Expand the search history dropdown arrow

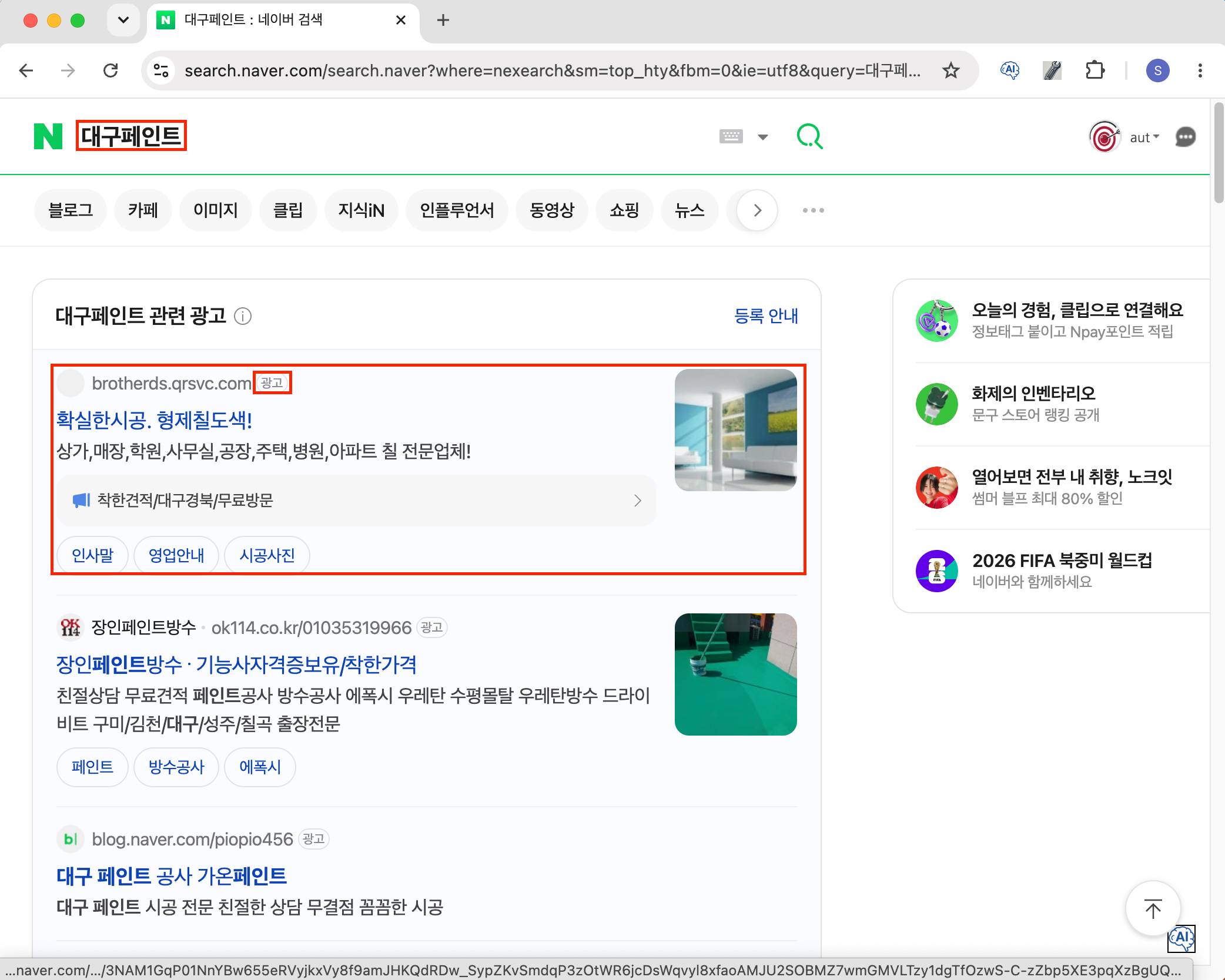tap(763, 137)
